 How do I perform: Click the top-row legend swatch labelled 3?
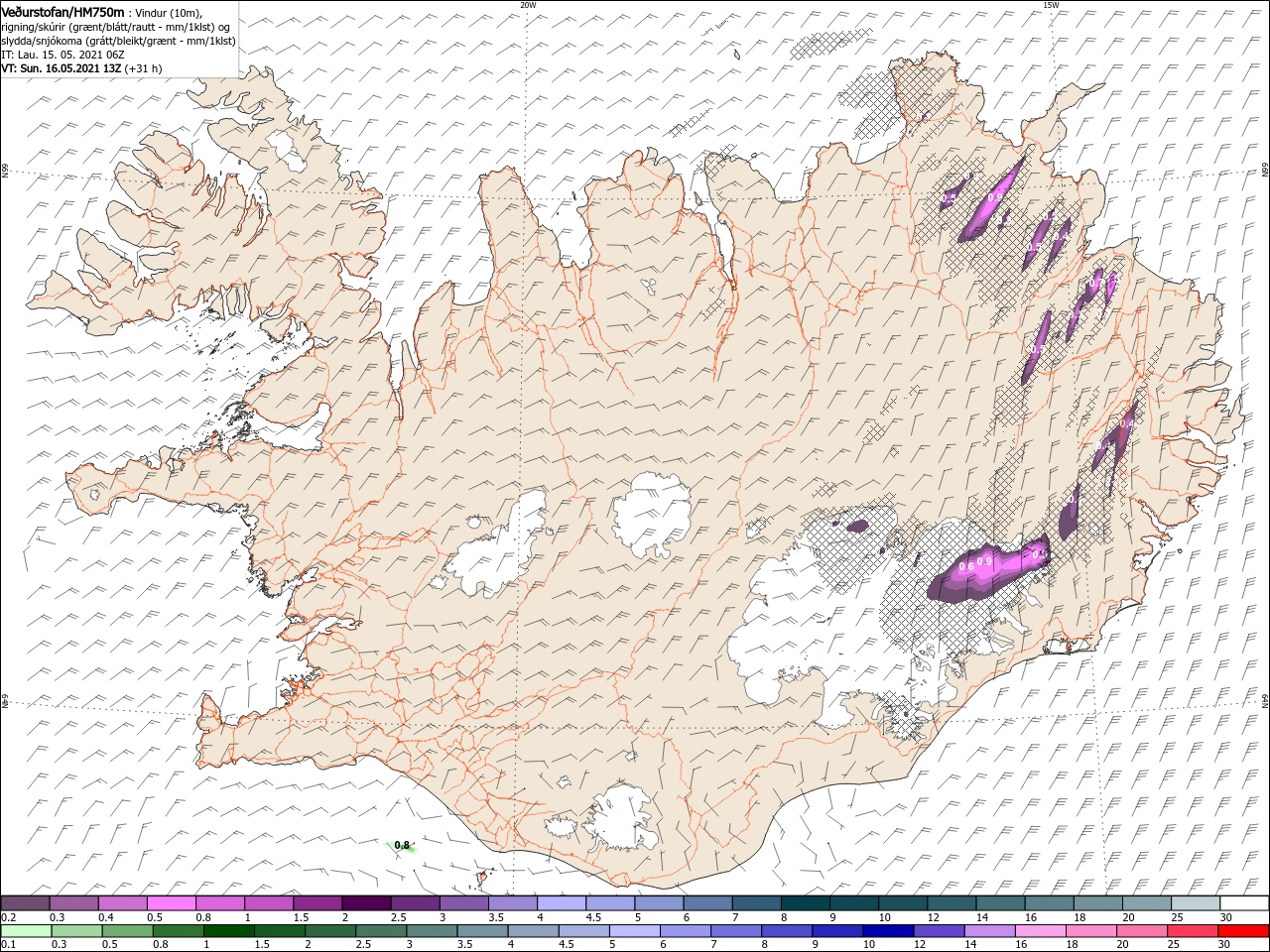[463, 903]
